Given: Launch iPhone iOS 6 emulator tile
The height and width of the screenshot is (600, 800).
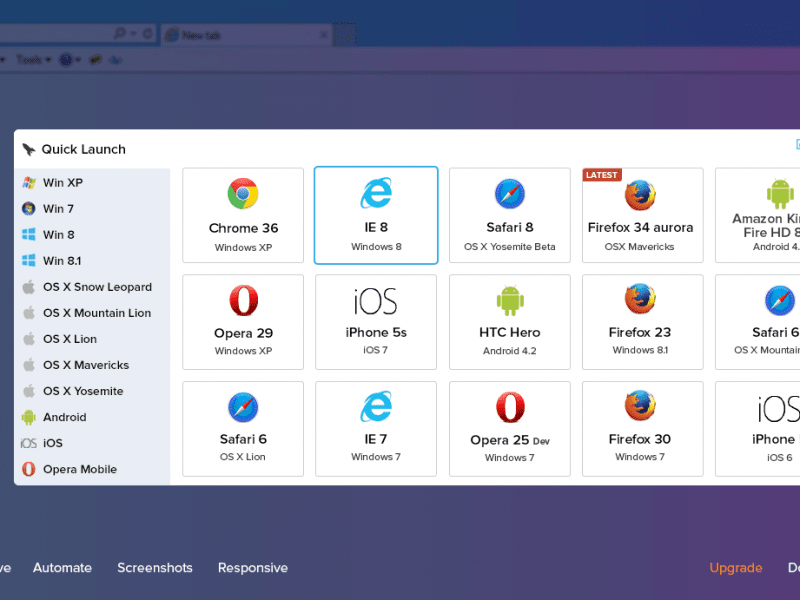Looking at the screenshot, I should click(x=758, y=429).
